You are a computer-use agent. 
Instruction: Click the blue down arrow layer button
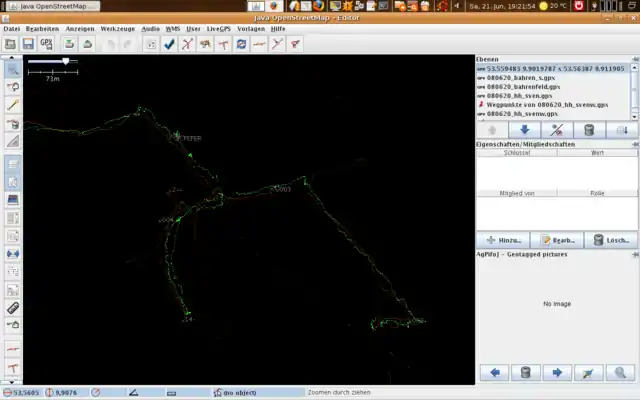524,130
